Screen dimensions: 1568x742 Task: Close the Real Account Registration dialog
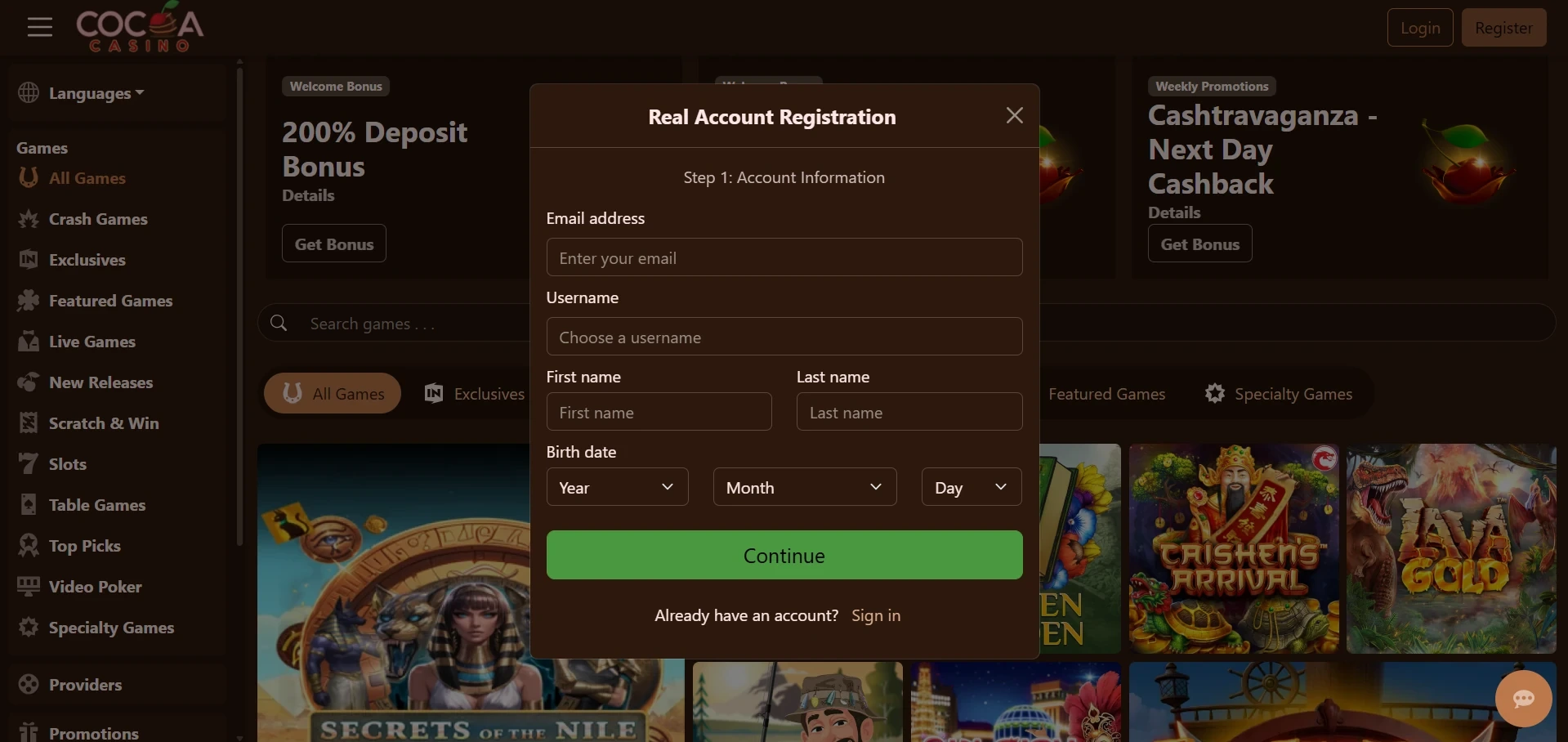(x=1014, y=115)
